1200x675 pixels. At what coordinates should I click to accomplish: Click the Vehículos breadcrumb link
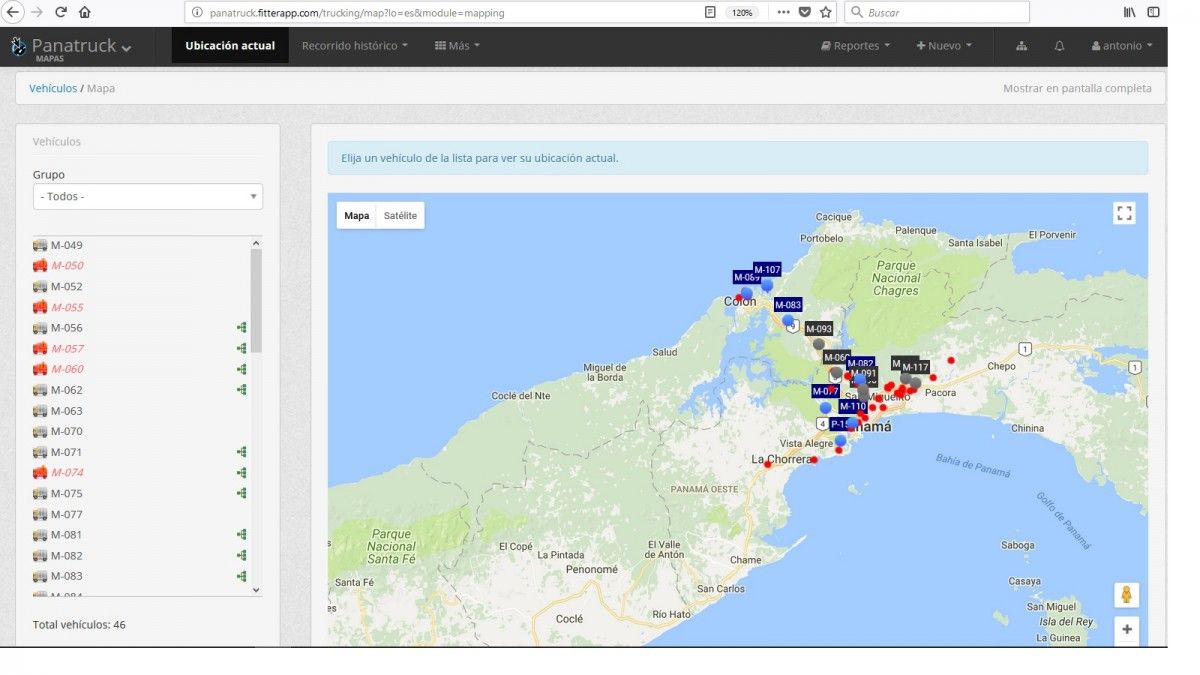coord(53,88)
